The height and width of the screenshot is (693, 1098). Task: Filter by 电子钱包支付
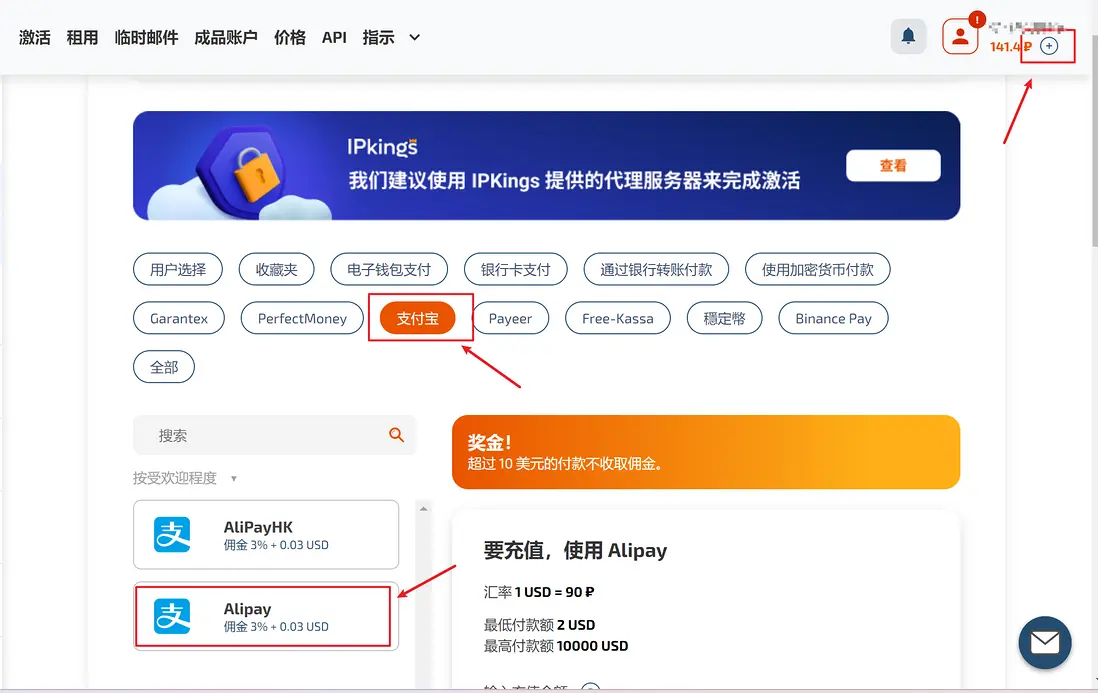click(389, 270)
